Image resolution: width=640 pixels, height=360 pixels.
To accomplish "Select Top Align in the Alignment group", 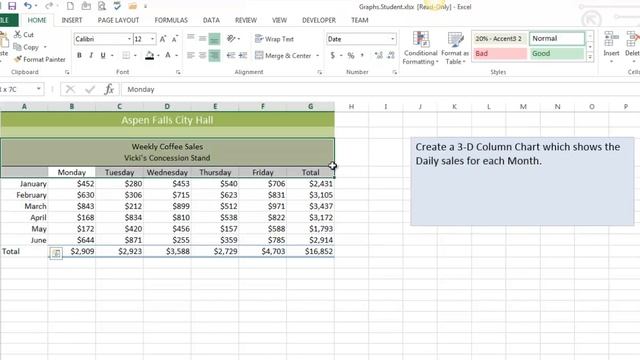I will tap(191, 38).
